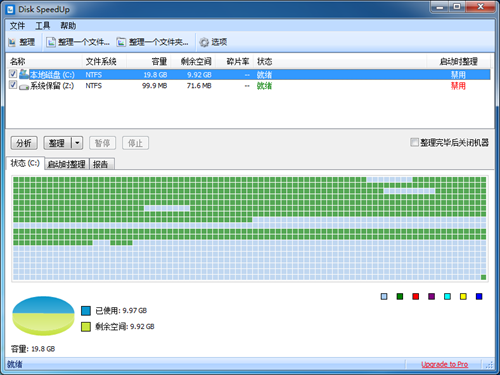The image size is (500, 375).
Task: Open the 文件 menu
Action: (x=17, y=26)
